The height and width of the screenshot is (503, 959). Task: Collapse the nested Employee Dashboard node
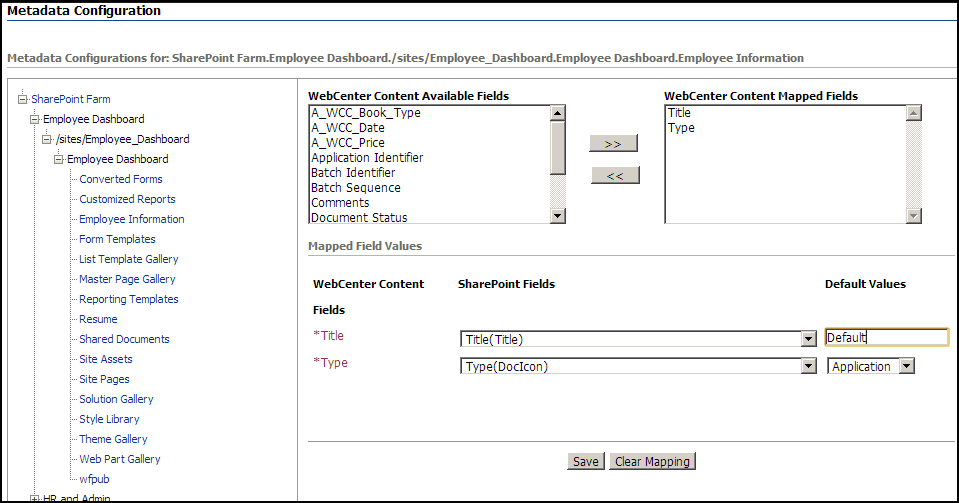click(x=59, y=160)
